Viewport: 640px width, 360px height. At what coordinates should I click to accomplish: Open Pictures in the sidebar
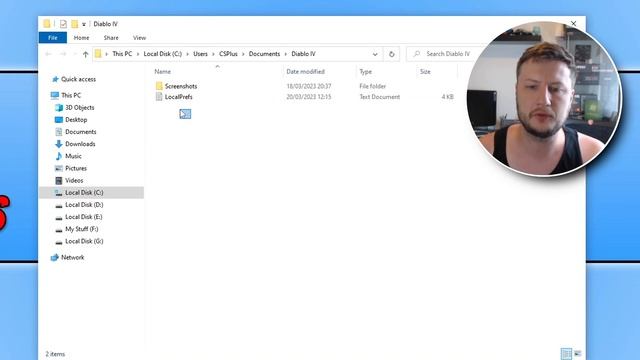(x=76, y=168)
